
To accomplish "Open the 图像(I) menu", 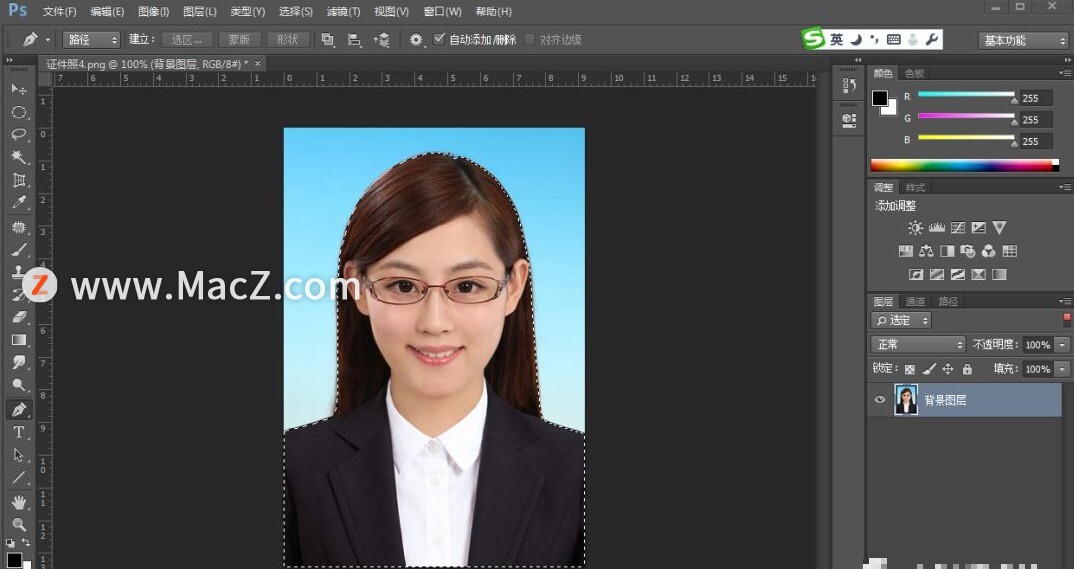I will pos(153,12).
